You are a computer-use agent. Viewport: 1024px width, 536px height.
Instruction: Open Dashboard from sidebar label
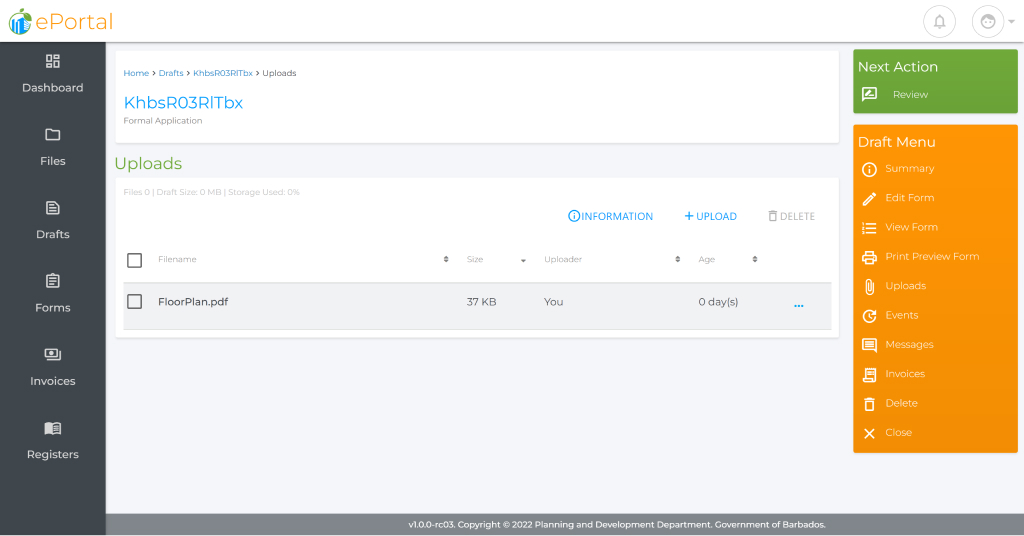click(x=53, y=87)
